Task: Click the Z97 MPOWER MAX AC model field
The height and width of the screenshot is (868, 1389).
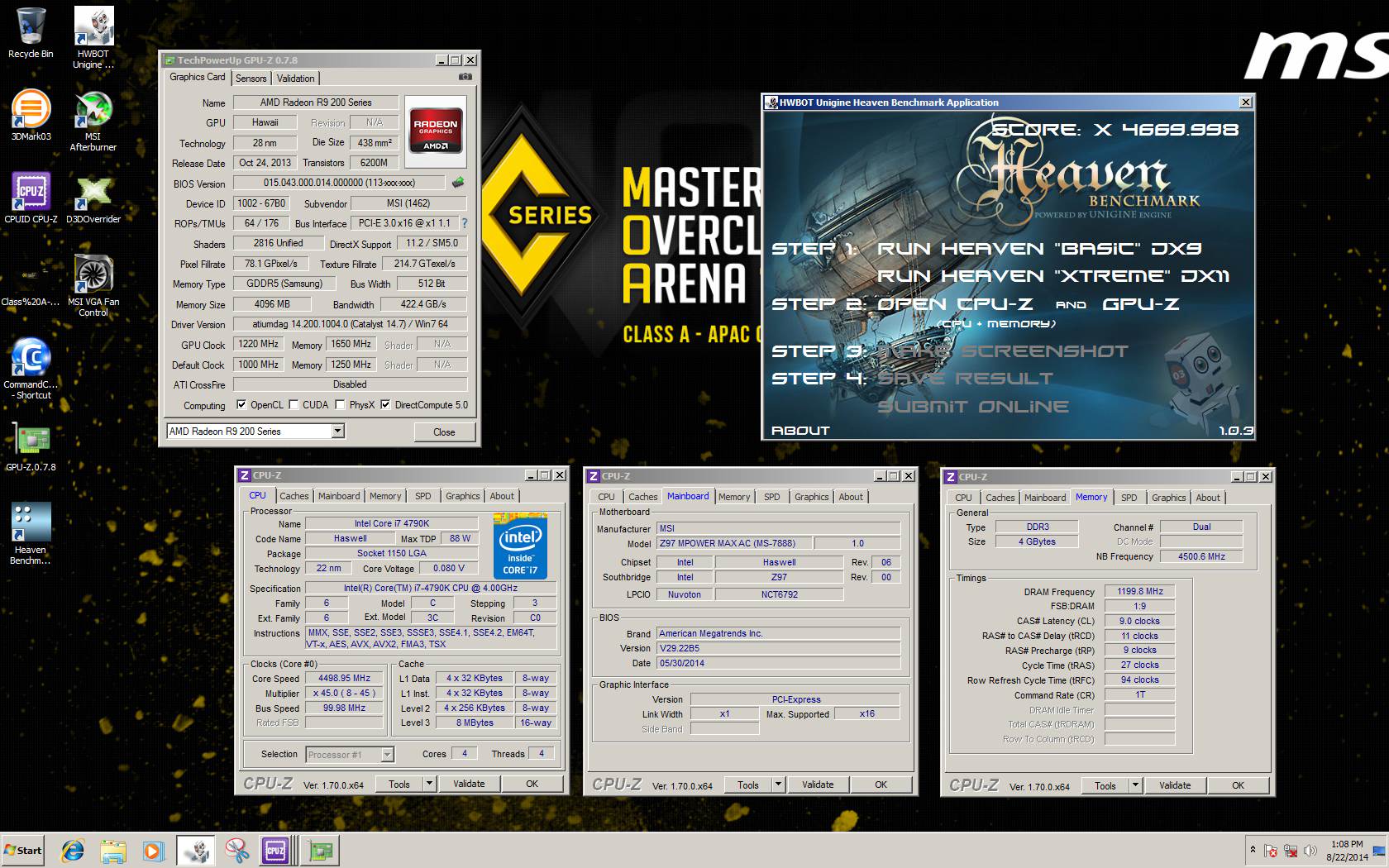Action: (x=734, y=543)
